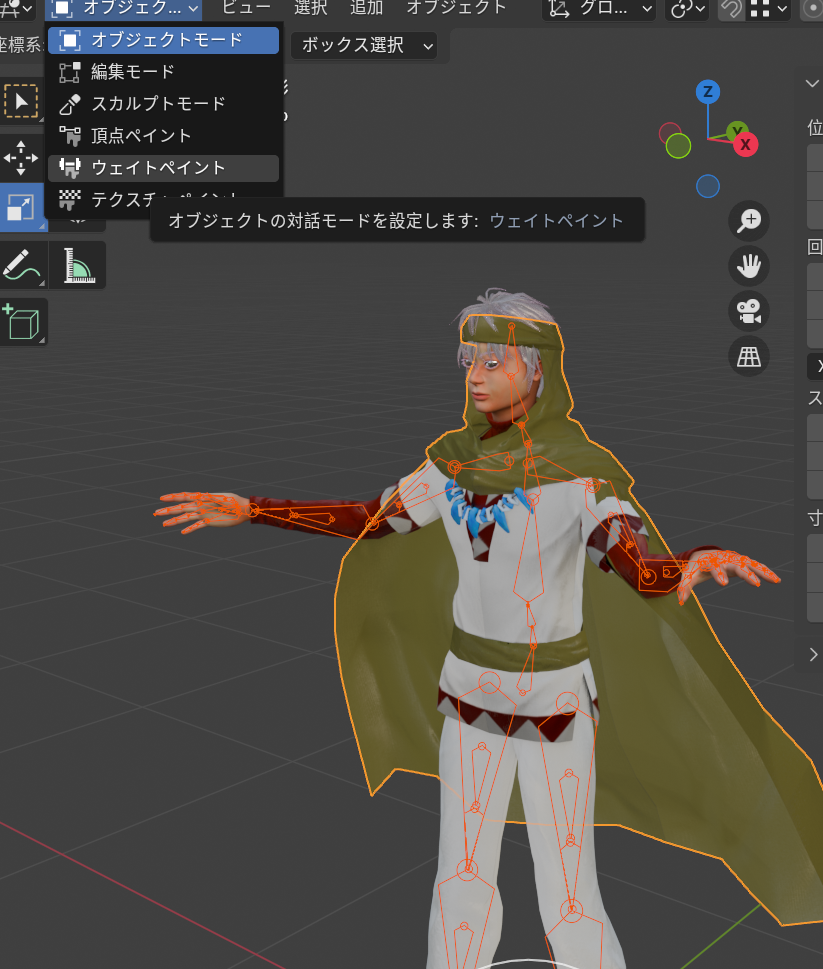
Task: Activate the Annotate pencil tool
Action: pyautogui.click(x=21, y=266)
